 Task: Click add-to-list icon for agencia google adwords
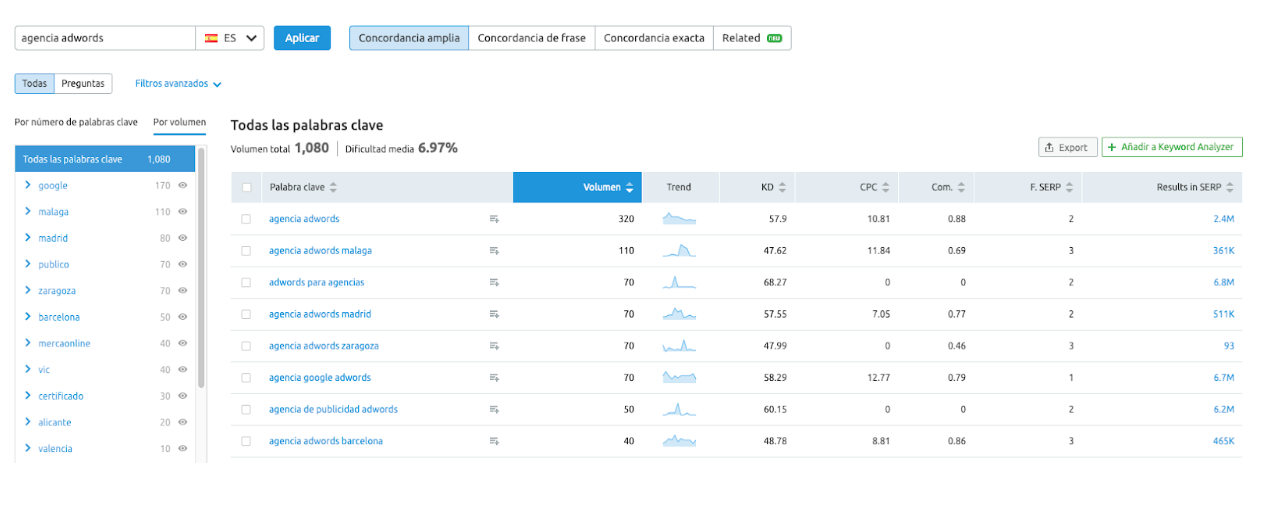[494, 378]
